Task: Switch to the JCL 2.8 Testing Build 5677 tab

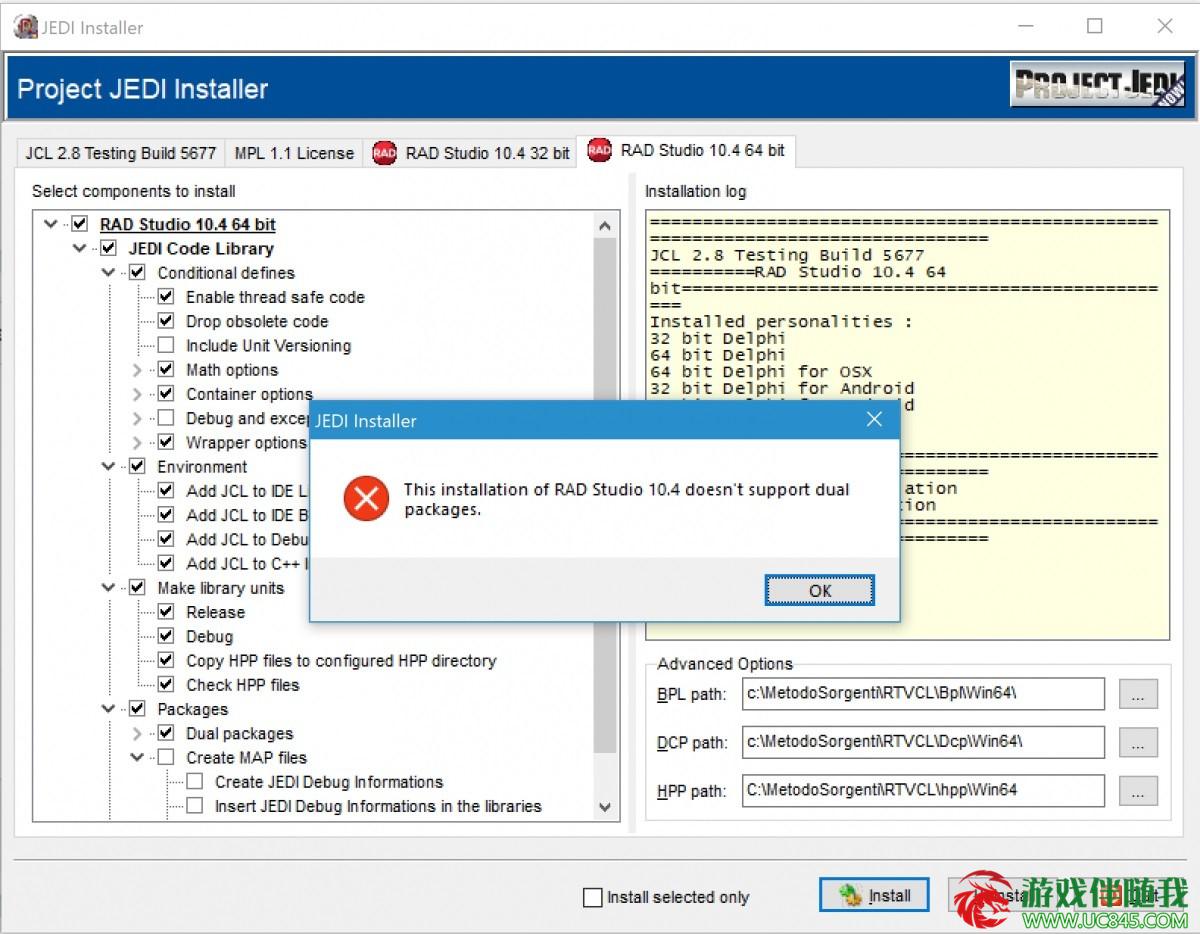Action: [121, 153]
